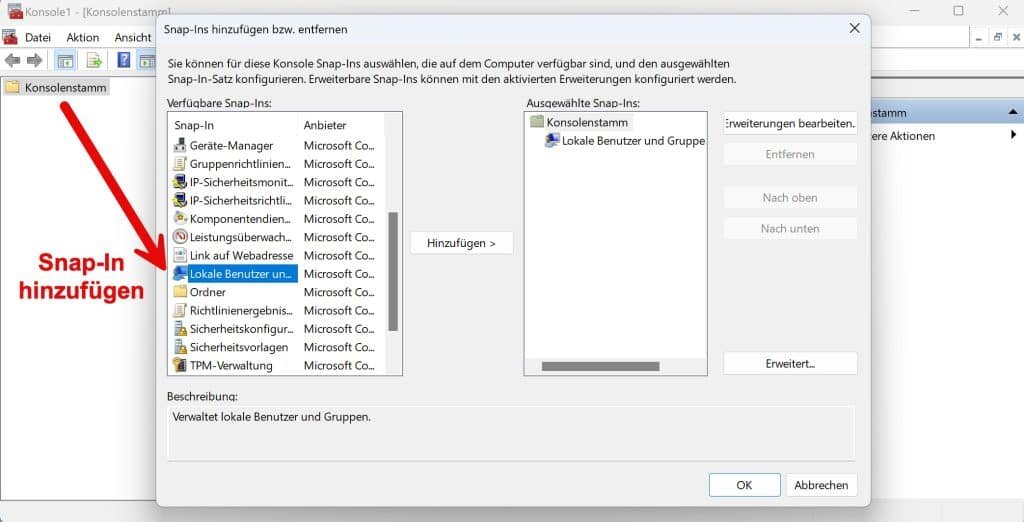Click the Nach oben button
Image resolution: width=1024 pixels, height=522 pixels.
[x=790, y=197]
